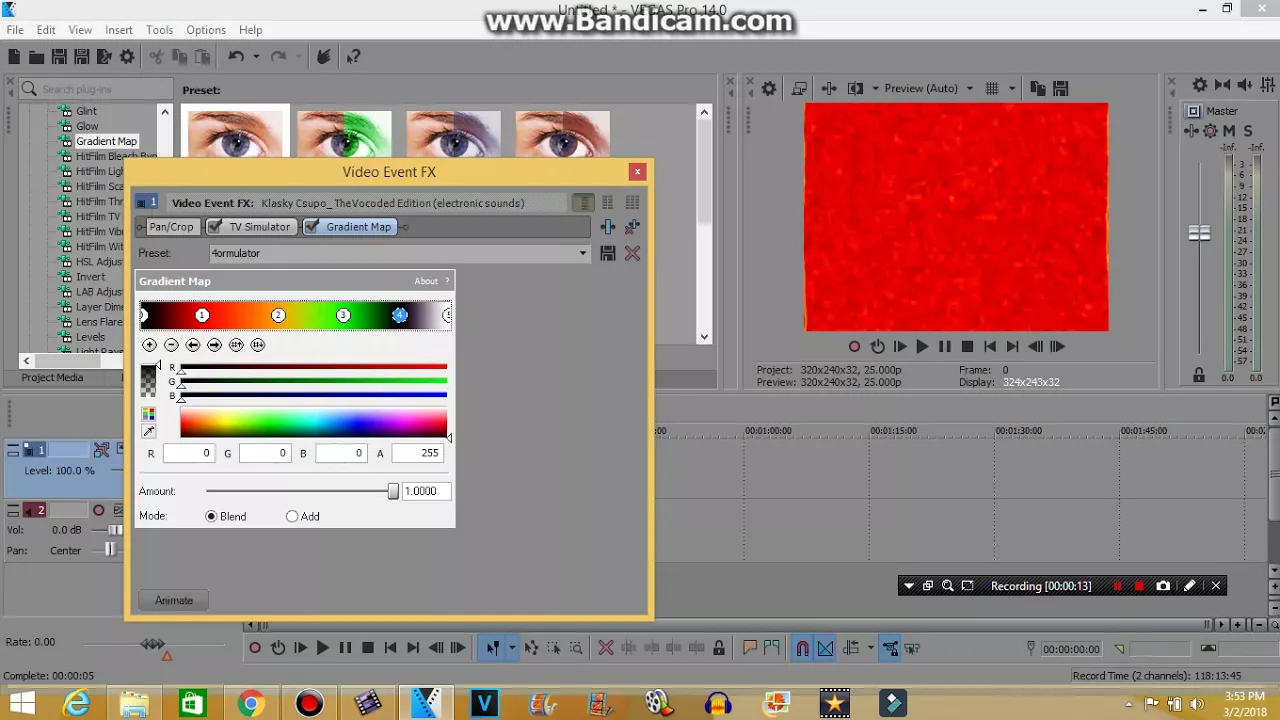Image resolution: width=1280 pixels, height=720 pixels.
Task: Click the What's This help icon
Action: pos(353,57)
